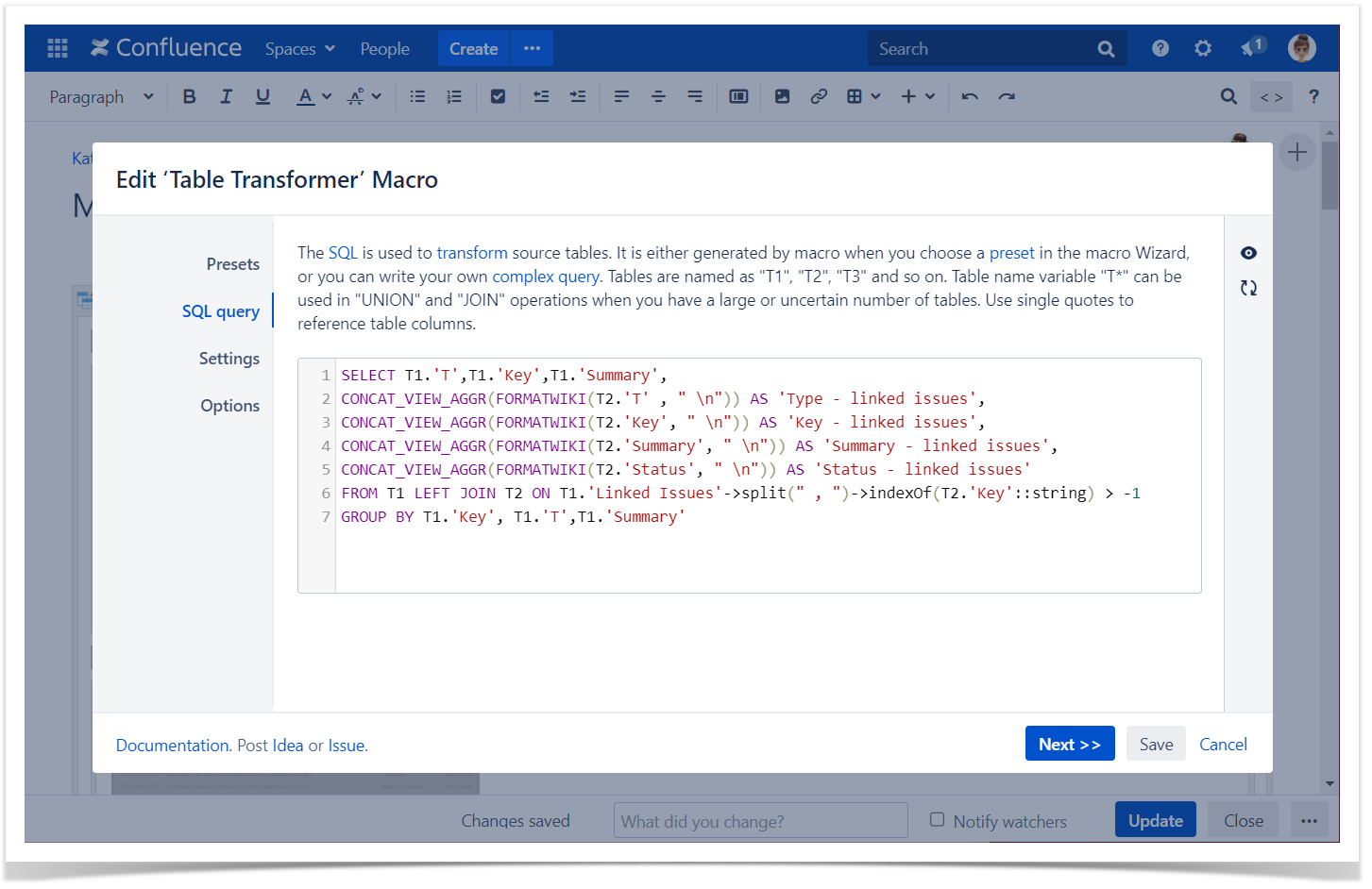Apply italic formatting from the toolbar

[x=226, y=96]
